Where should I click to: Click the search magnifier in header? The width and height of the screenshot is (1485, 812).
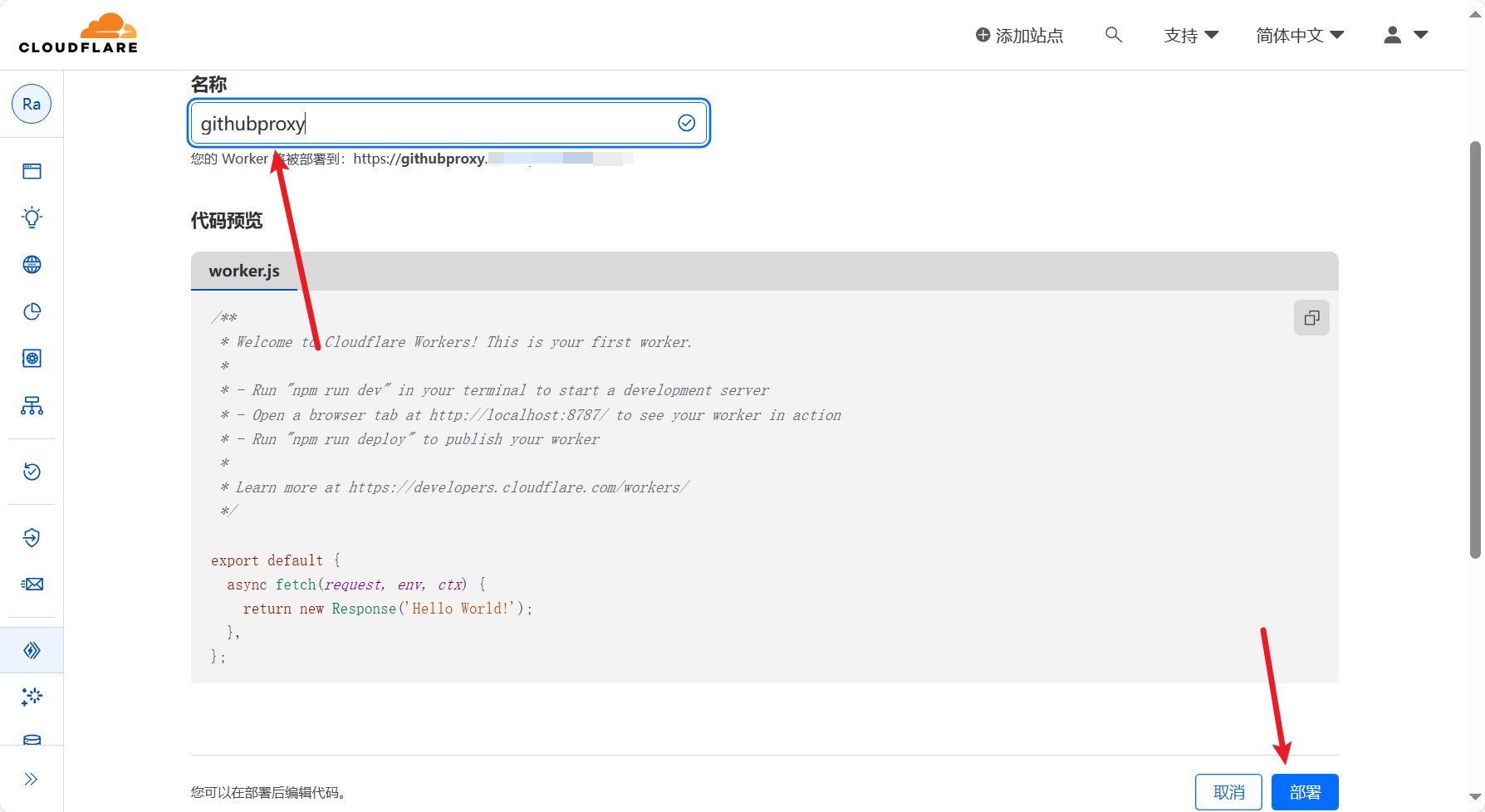click(x=1113, y=35)
